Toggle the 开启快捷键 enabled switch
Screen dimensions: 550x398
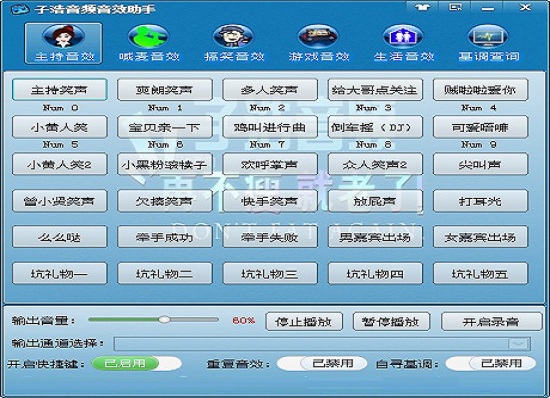point(137,363)
